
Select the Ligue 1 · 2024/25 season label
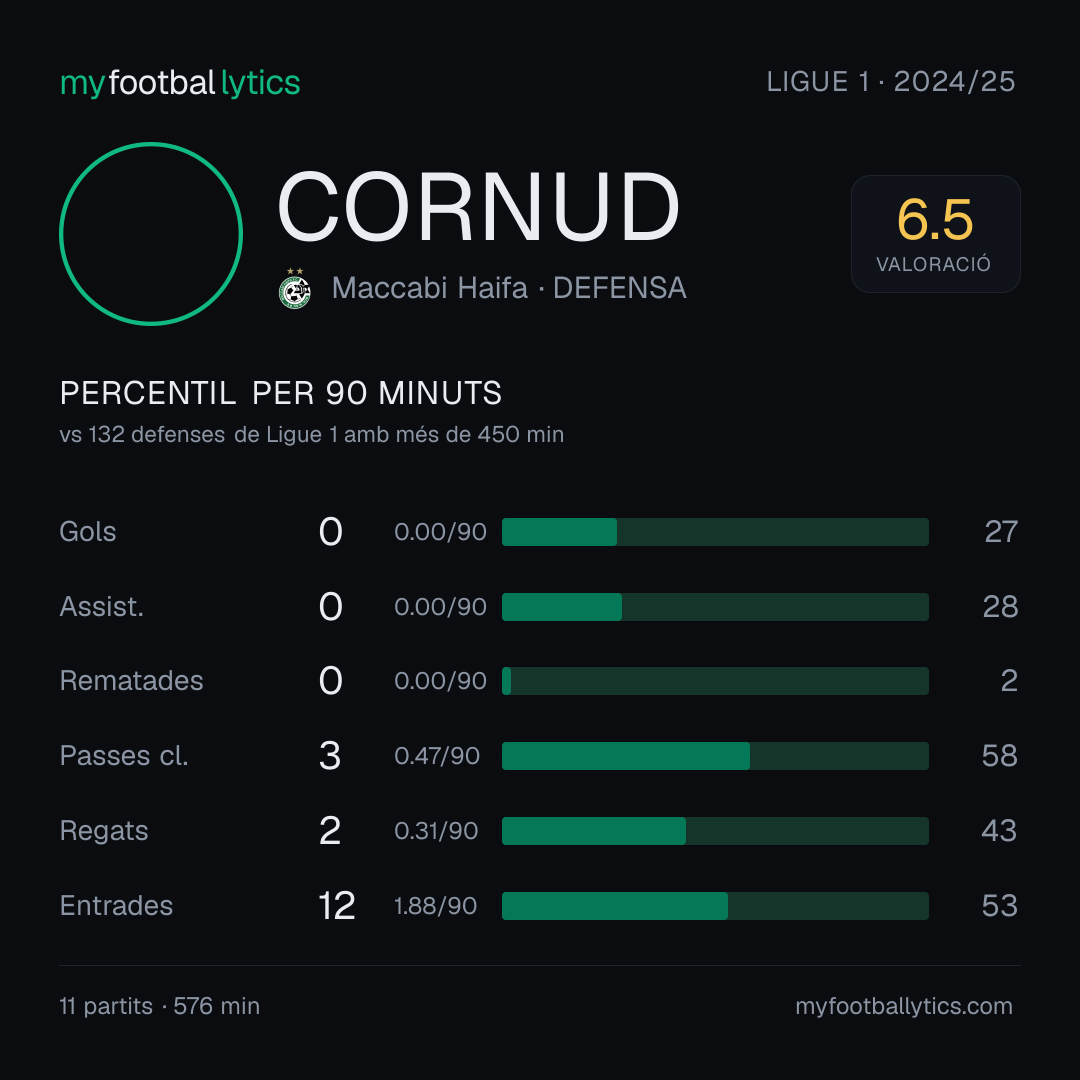coord(891,82)
